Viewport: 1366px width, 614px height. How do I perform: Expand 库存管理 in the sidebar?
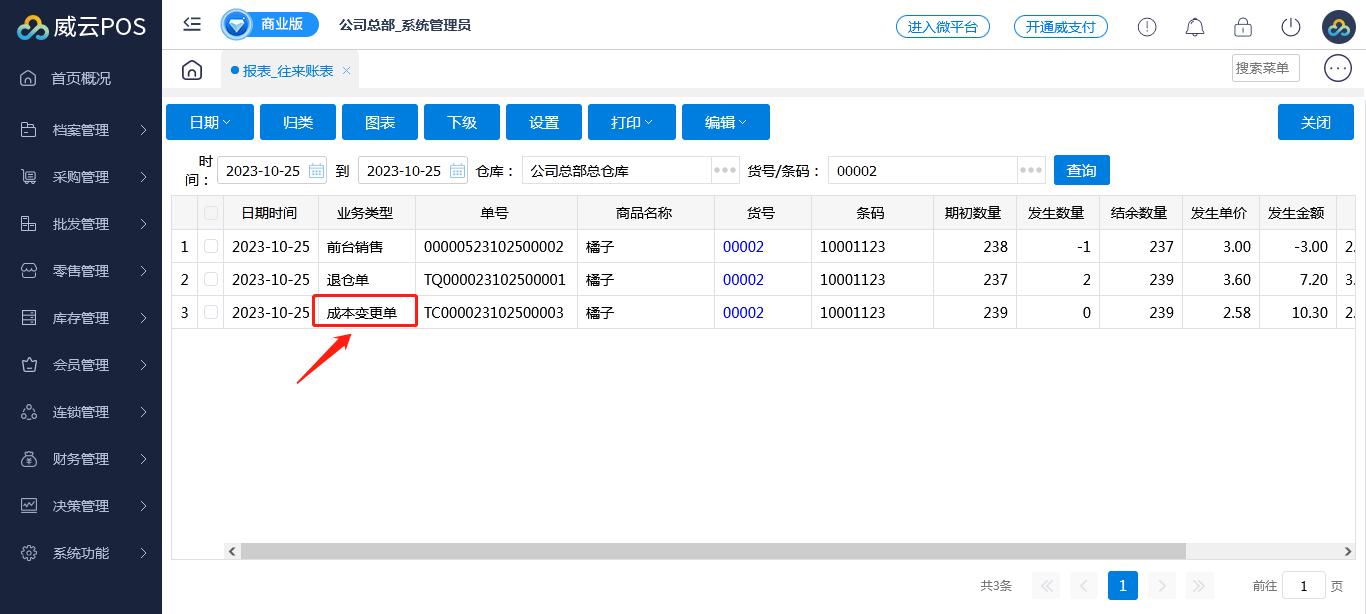click(81, 318)
